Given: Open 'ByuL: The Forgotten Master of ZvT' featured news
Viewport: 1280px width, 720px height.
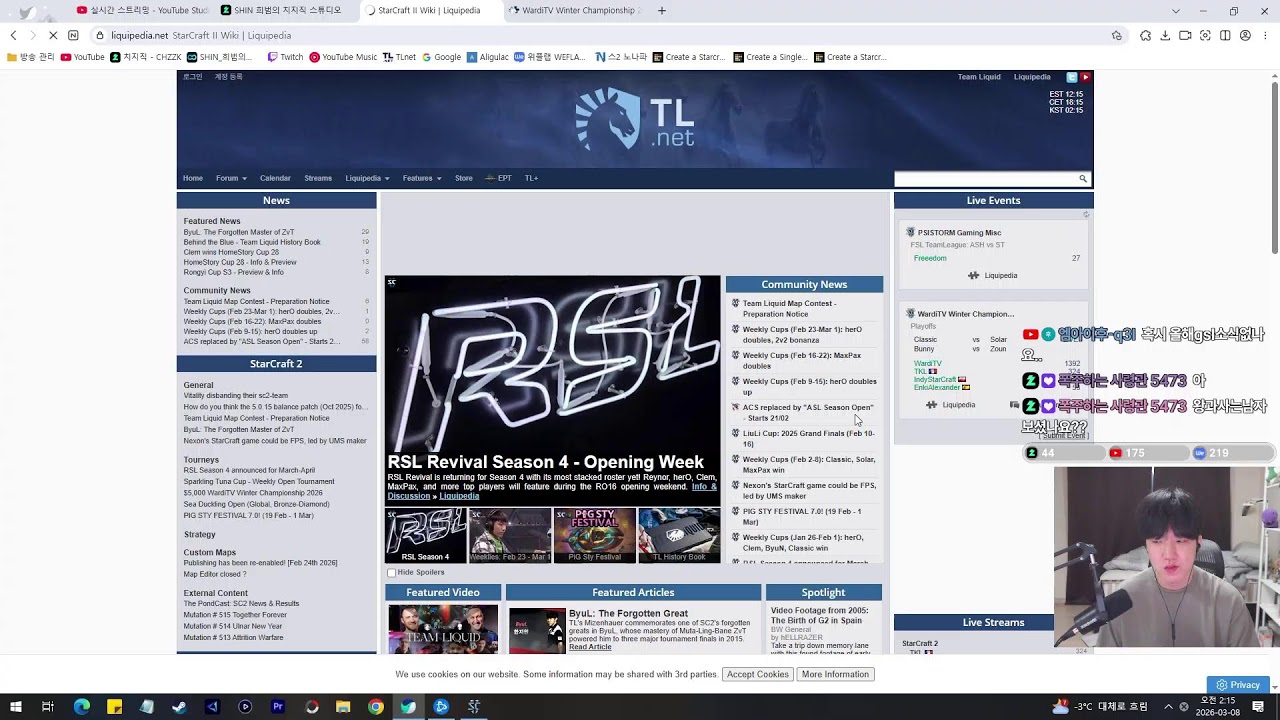Looking at the screenshot, I should 239,232.
